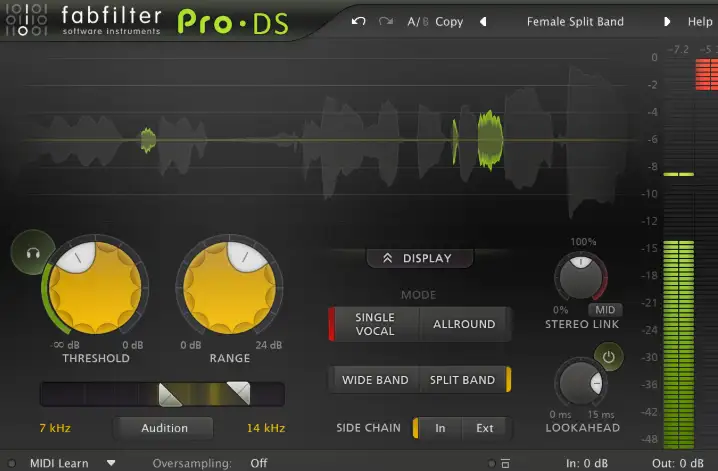This screenshot has height=471, width=718.
Task: Open the MIDI Learn dropdown arrow
Action: point(111,463)
